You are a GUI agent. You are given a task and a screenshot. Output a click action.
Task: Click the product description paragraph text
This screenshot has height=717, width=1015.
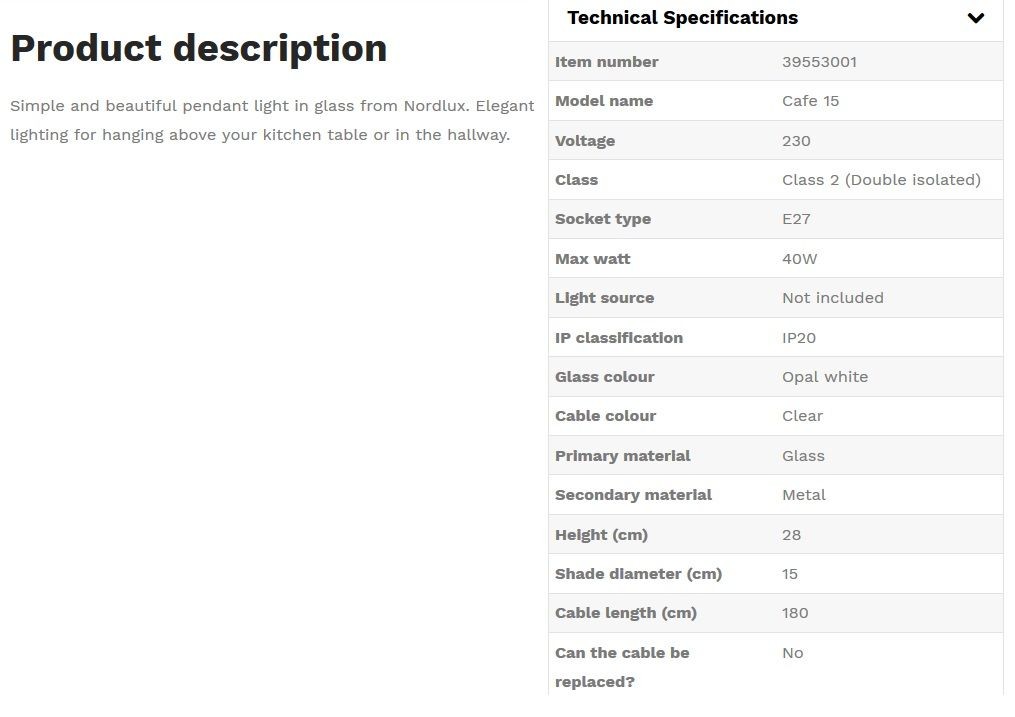tap(272, 120)
